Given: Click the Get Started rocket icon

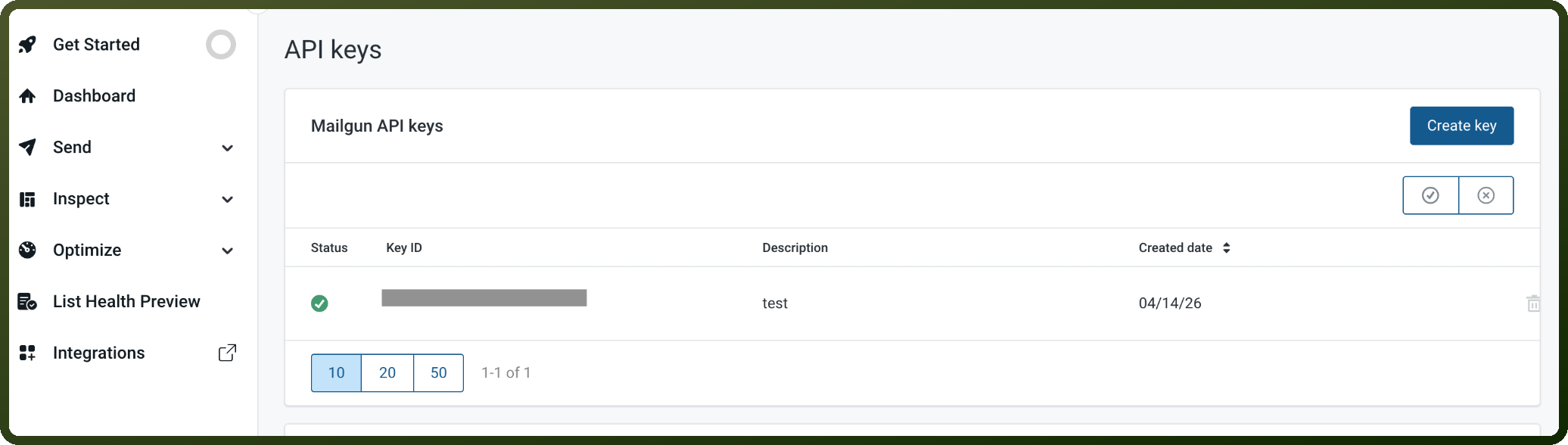Looking at the screenshot, I should click(27, 45).
